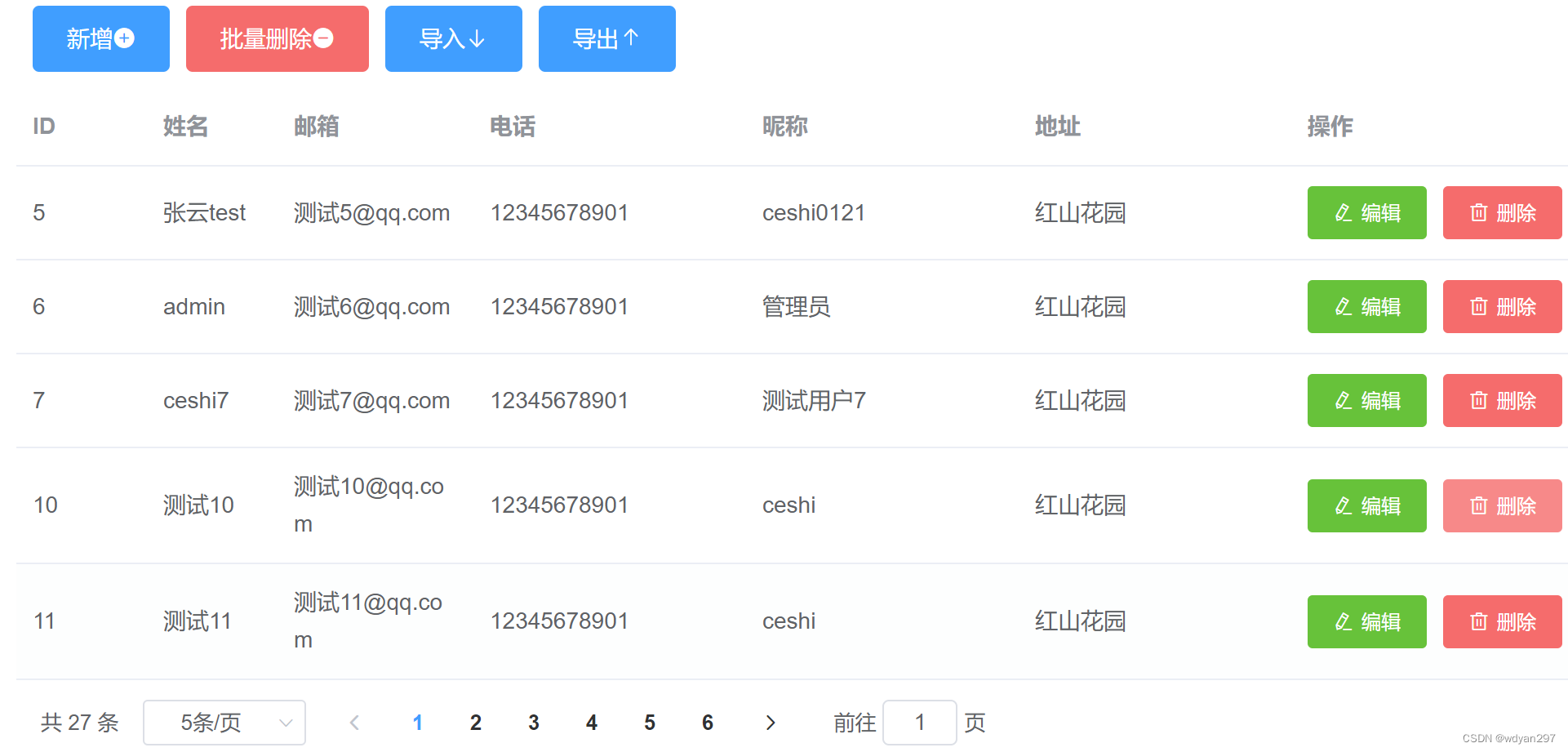Click the name cell admin

click(194, 307)
